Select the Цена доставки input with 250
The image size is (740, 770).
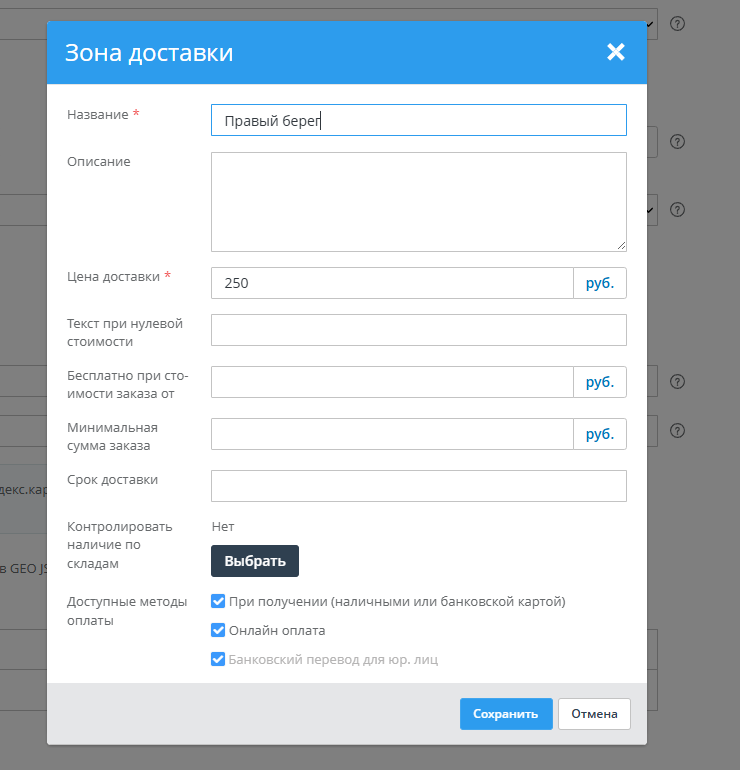click(392, 283)
